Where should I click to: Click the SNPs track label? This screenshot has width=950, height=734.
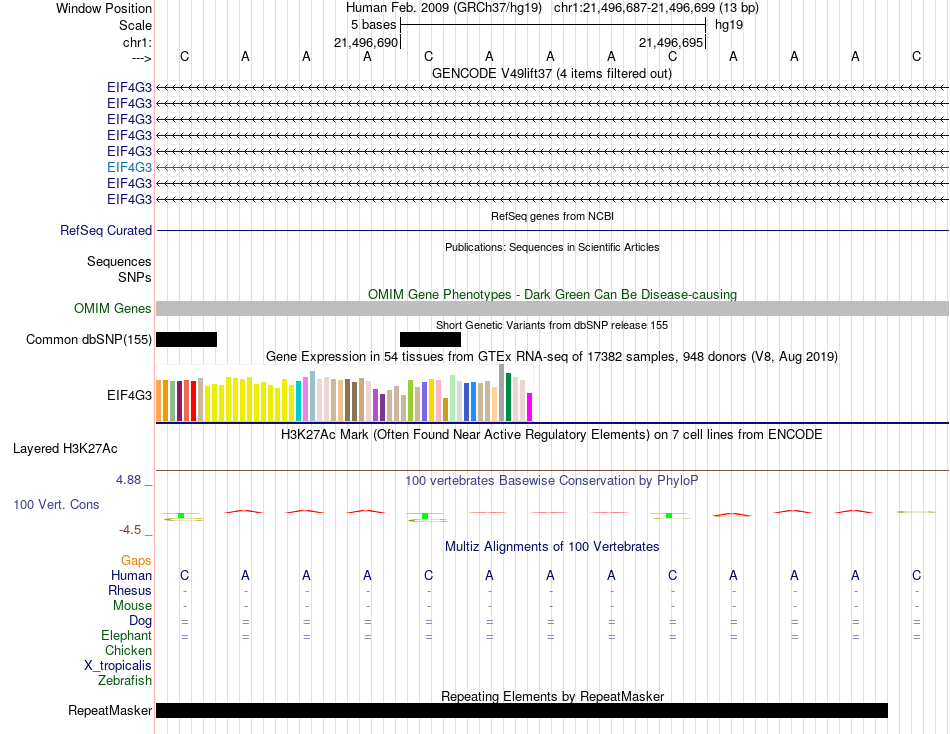pos(135,277)
